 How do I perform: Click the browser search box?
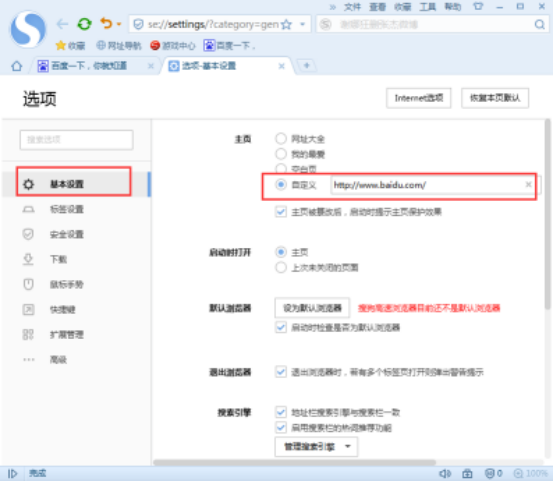click(433, 24)
